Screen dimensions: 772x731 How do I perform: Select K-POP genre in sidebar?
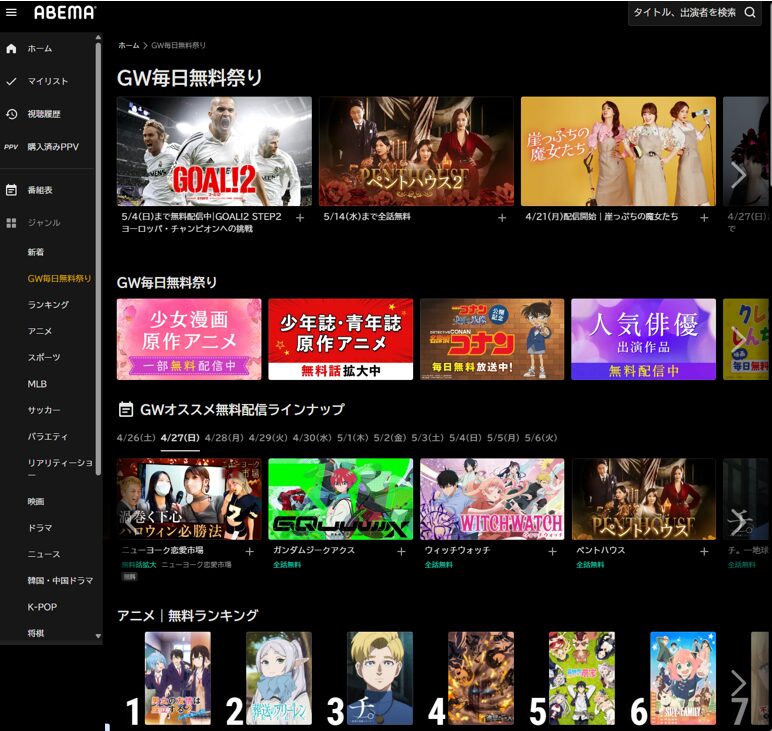point(42,607)
